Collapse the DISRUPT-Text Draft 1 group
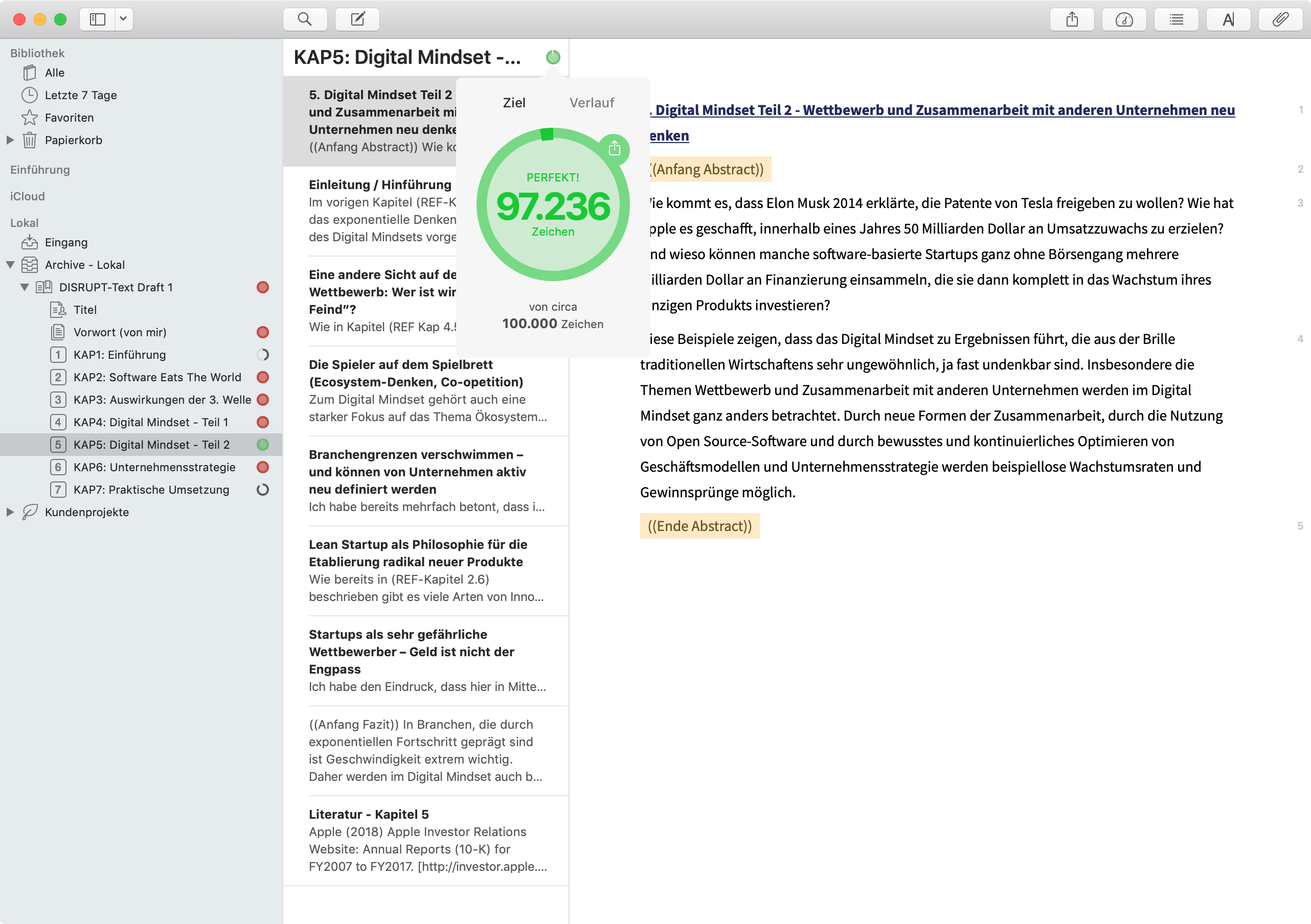The width and height of the screenshot is (1311, 924). [25, 287]
